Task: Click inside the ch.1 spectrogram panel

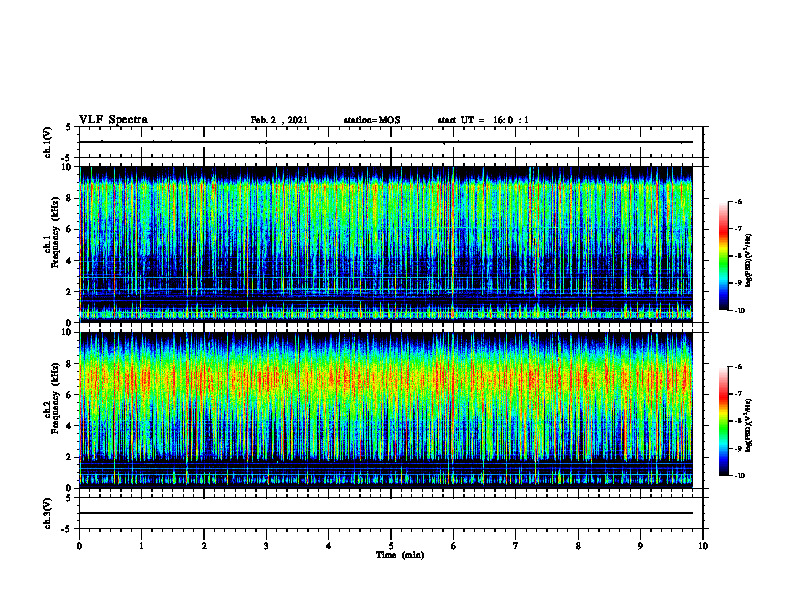Action: point(386,244)
